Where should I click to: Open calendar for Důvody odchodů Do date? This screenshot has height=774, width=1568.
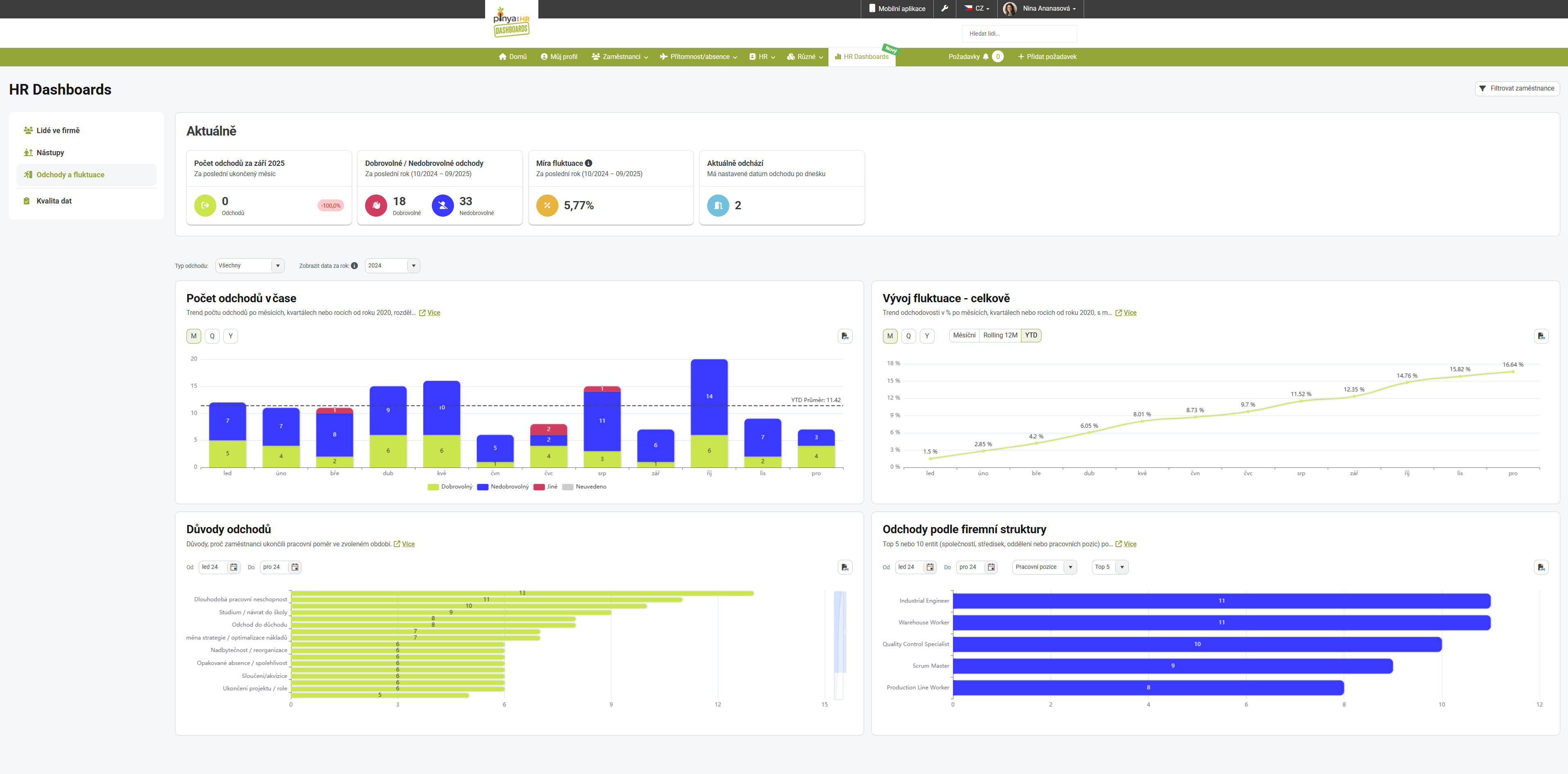295,567
